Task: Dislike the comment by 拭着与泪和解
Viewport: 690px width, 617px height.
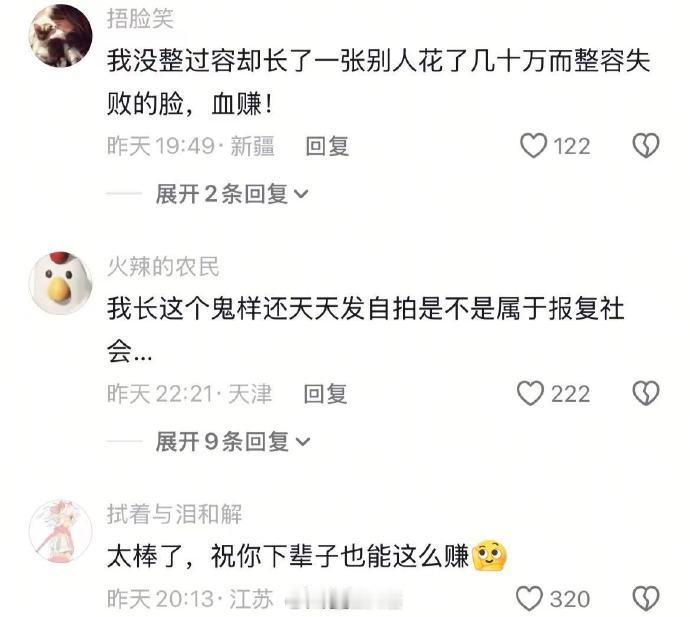Action: (646, 599)
